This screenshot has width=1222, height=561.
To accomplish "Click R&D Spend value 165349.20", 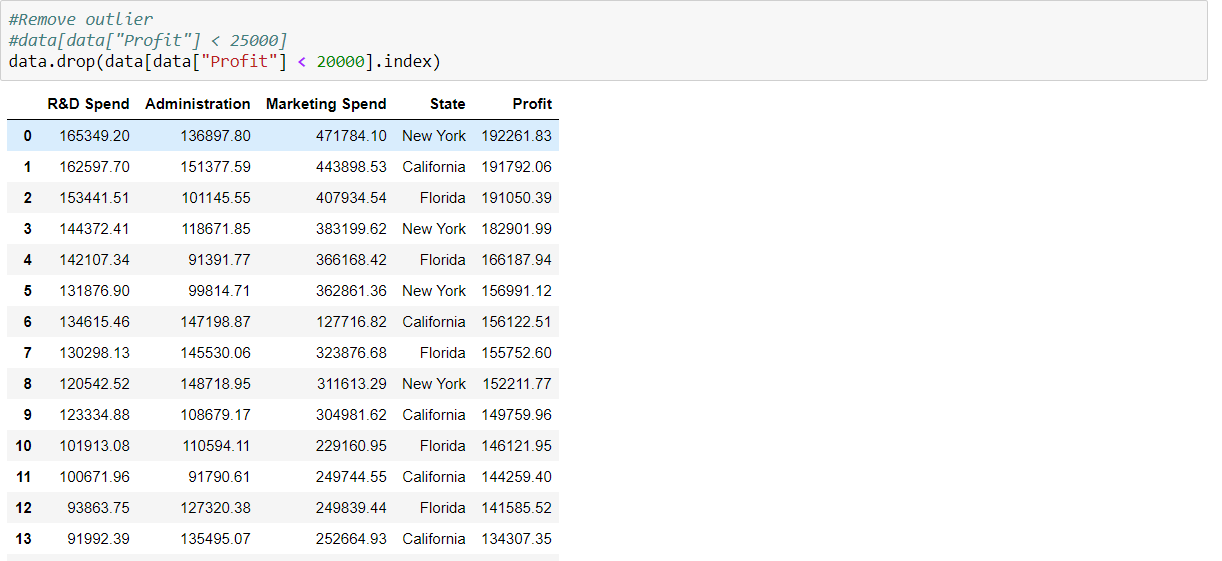I will click(x=94, y=136).
